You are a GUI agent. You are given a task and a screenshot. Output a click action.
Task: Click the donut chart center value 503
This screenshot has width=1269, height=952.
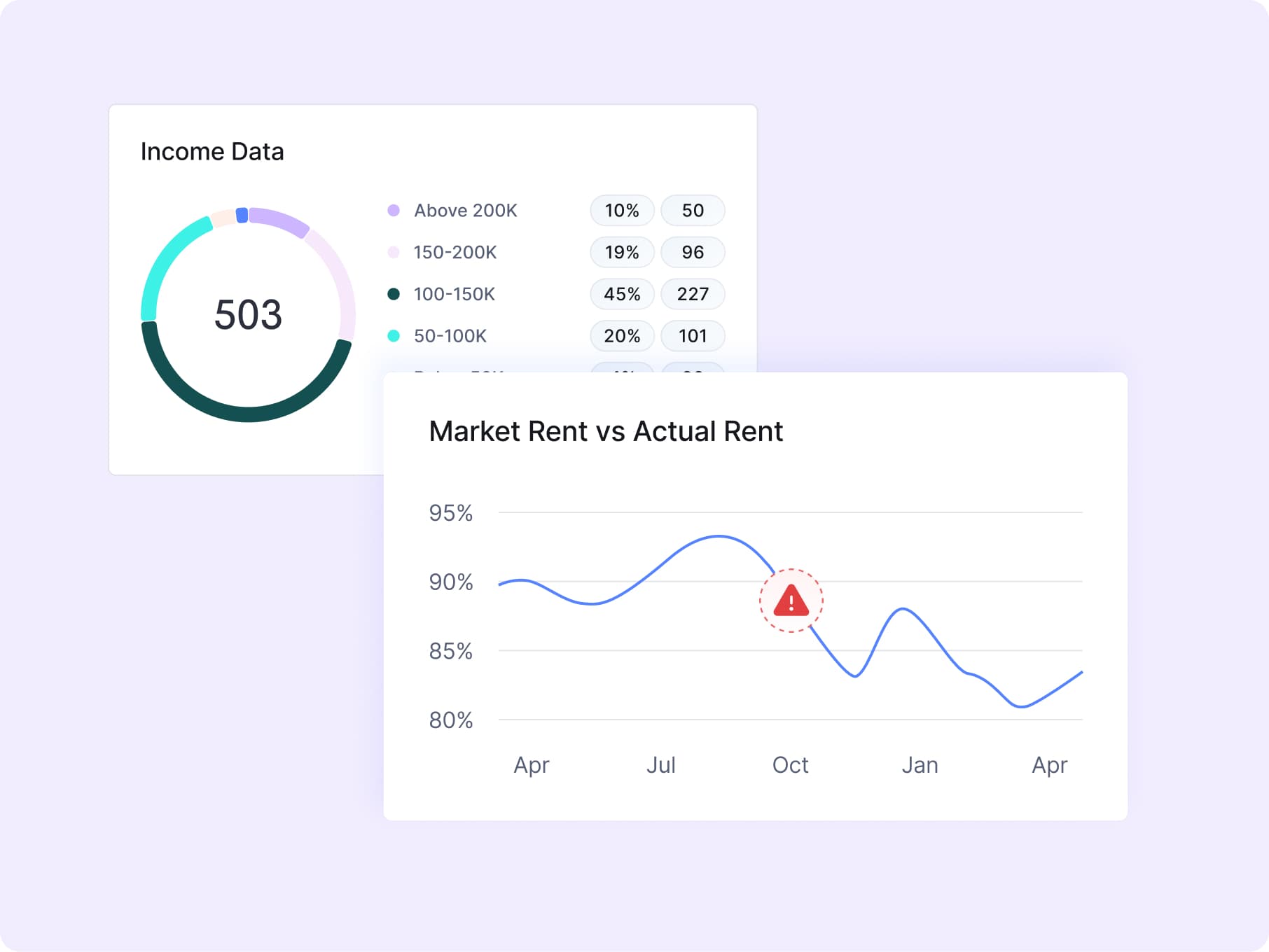[247, 315]
